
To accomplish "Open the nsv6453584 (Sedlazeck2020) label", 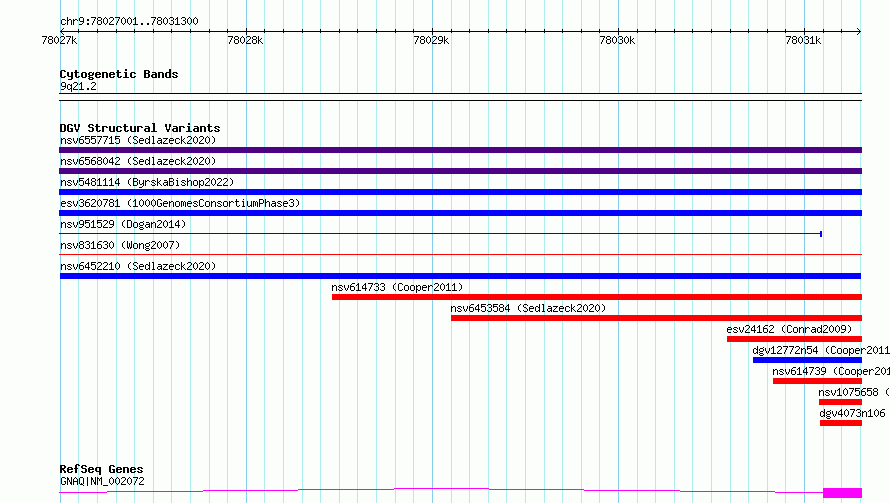I will [528, 308].
